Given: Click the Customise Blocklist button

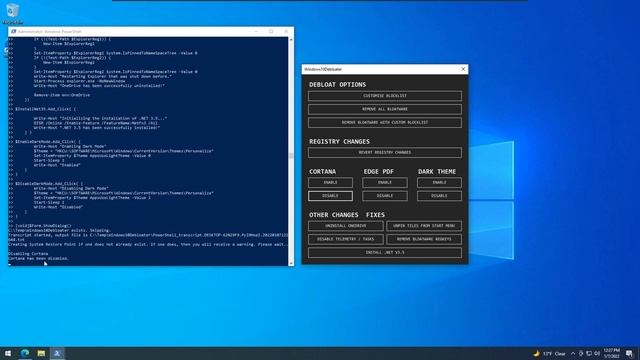Looking at the screenshot, I should (x=385, y=96).
